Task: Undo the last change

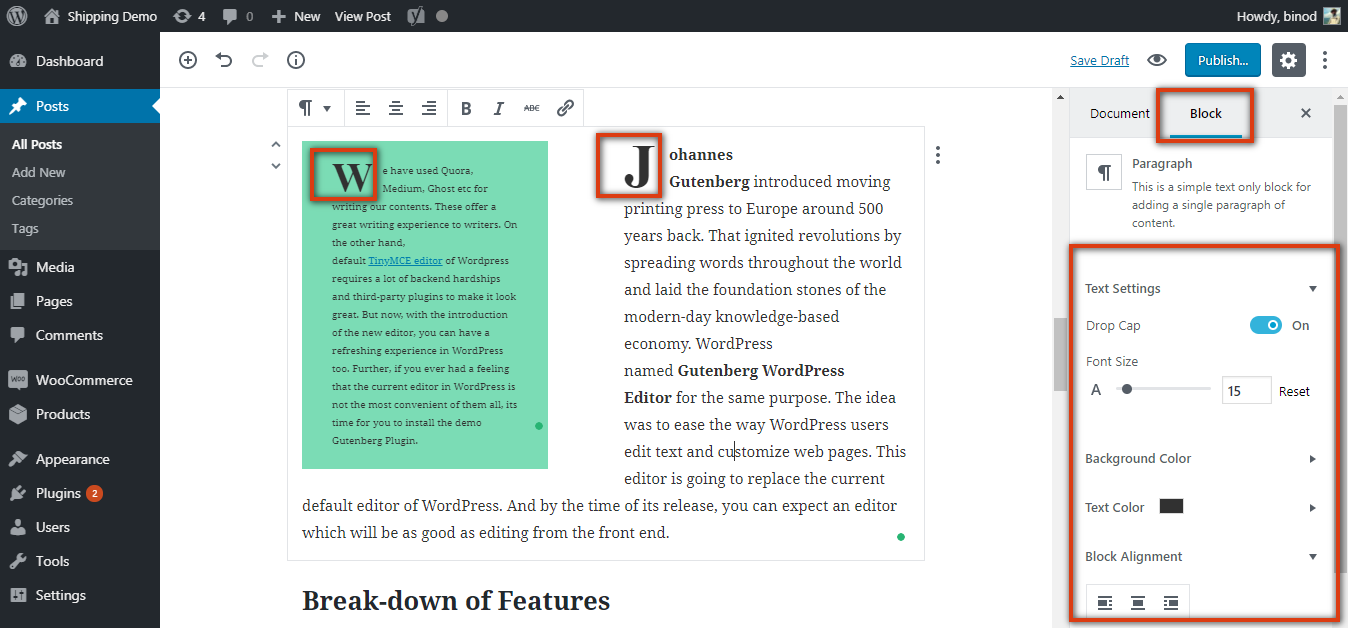Action: (224, 60)
